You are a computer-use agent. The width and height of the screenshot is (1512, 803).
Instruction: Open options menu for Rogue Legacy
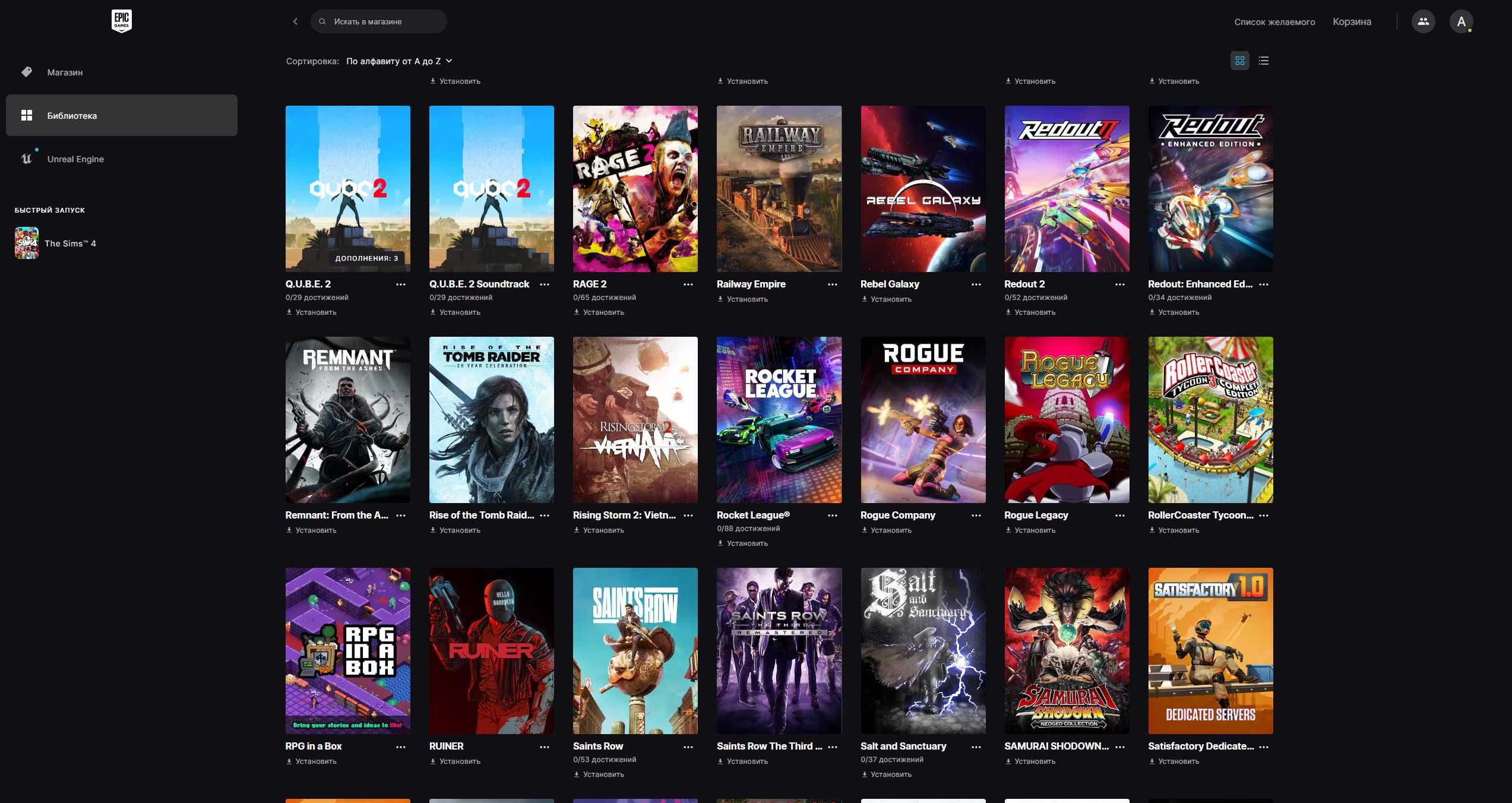point(1120,516)
